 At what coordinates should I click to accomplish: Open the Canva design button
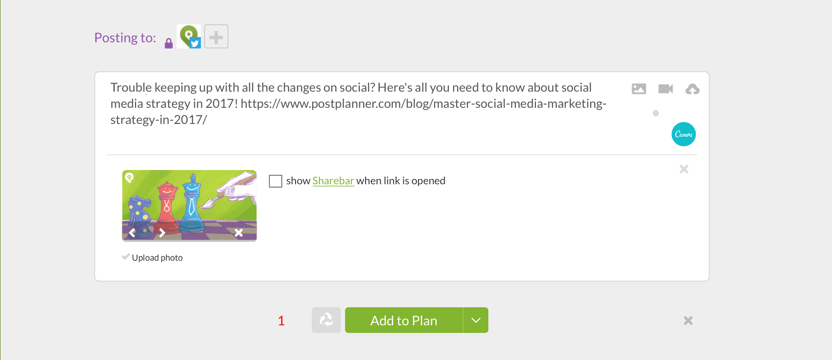683,134
